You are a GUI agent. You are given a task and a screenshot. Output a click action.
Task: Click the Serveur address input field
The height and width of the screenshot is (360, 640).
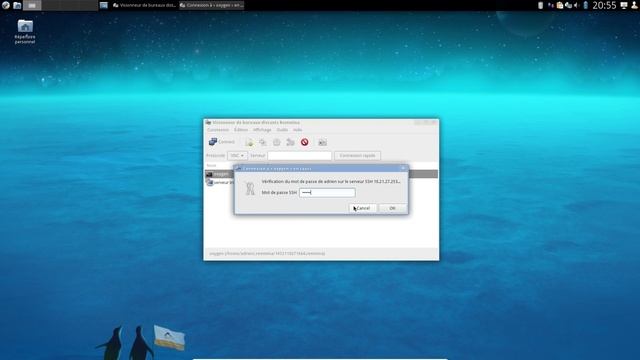pos(299,156)
